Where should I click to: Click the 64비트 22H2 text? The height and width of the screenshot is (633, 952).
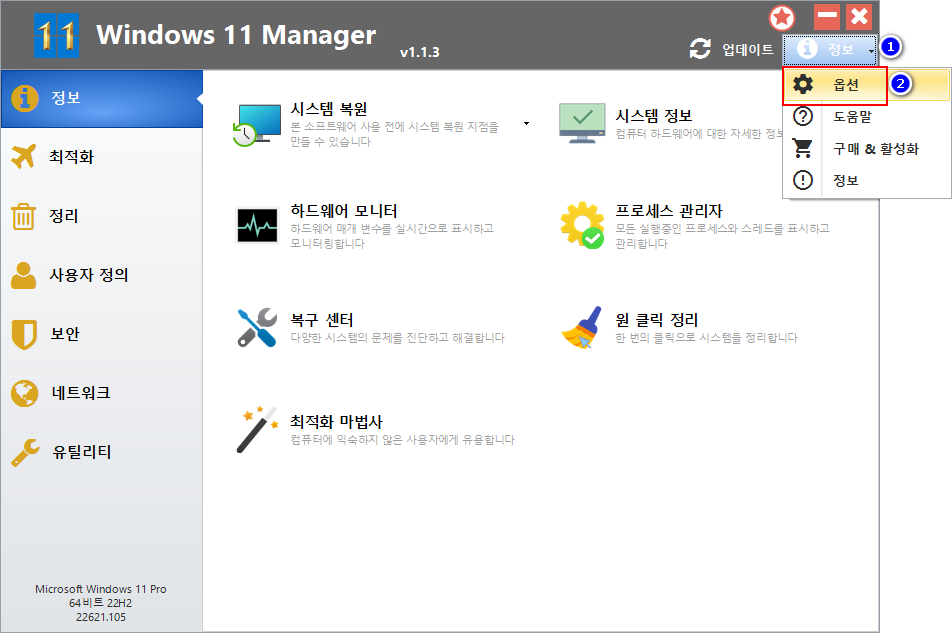click(101, 603)
